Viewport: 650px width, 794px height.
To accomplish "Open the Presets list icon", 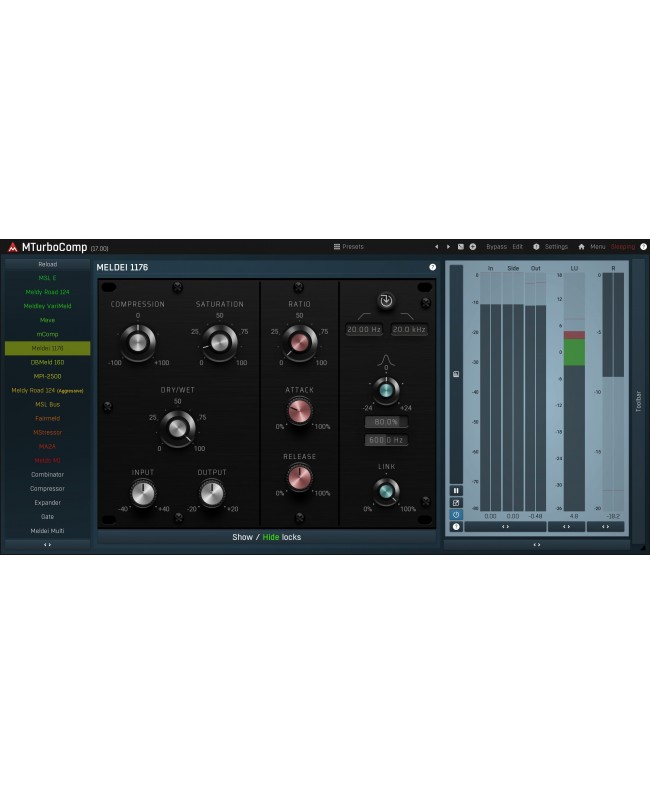I will click(x=337, y=247).
